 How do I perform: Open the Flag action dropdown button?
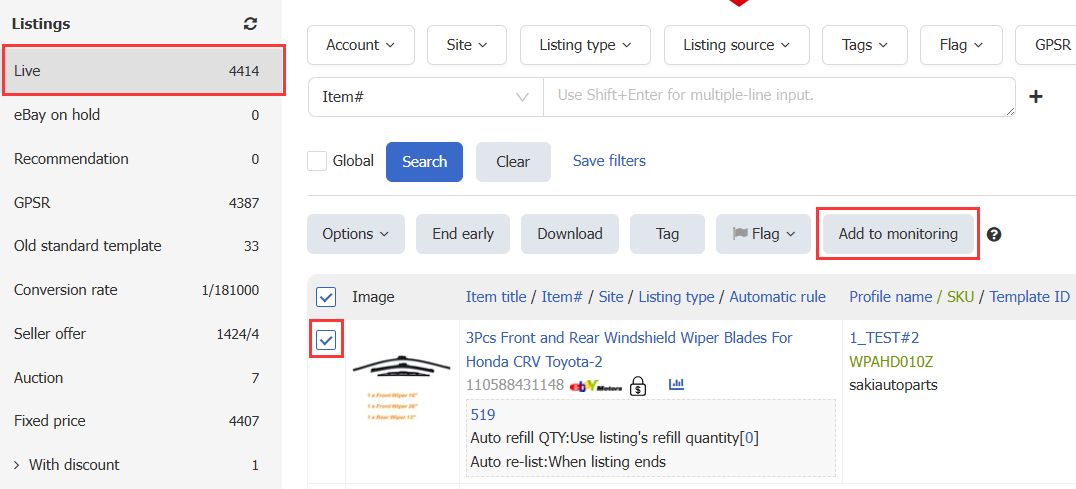763,234
